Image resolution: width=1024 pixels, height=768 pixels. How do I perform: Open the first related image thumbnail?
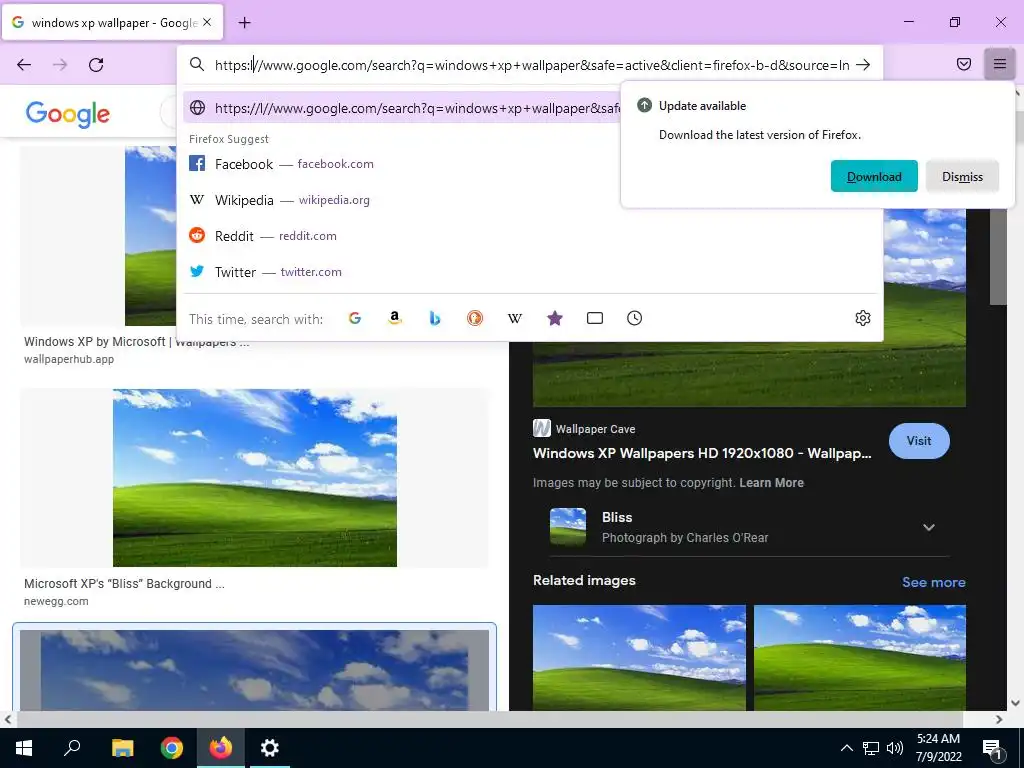point(639,658)
